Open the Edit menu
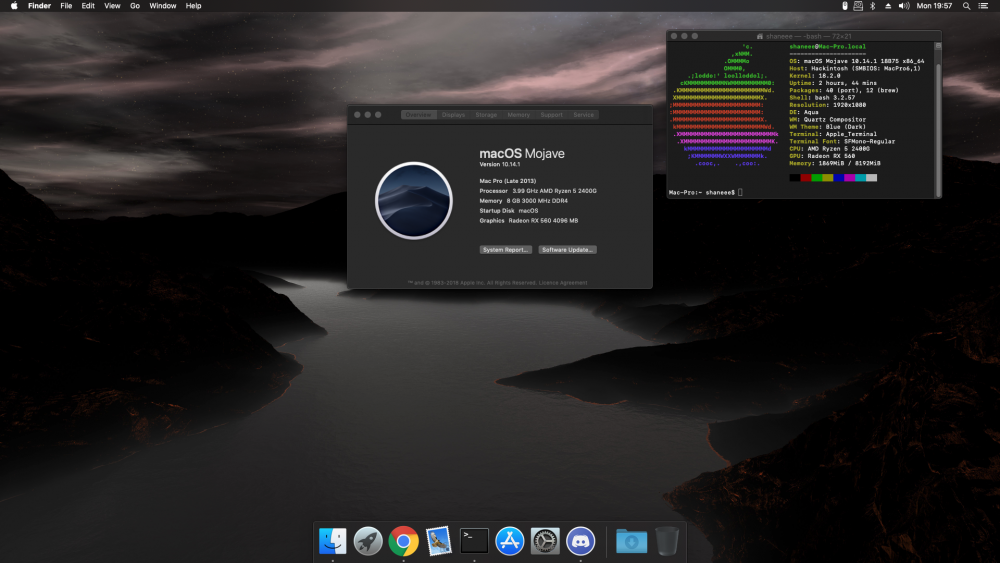This screenshot has height=563, width=1000. point(88,6)
